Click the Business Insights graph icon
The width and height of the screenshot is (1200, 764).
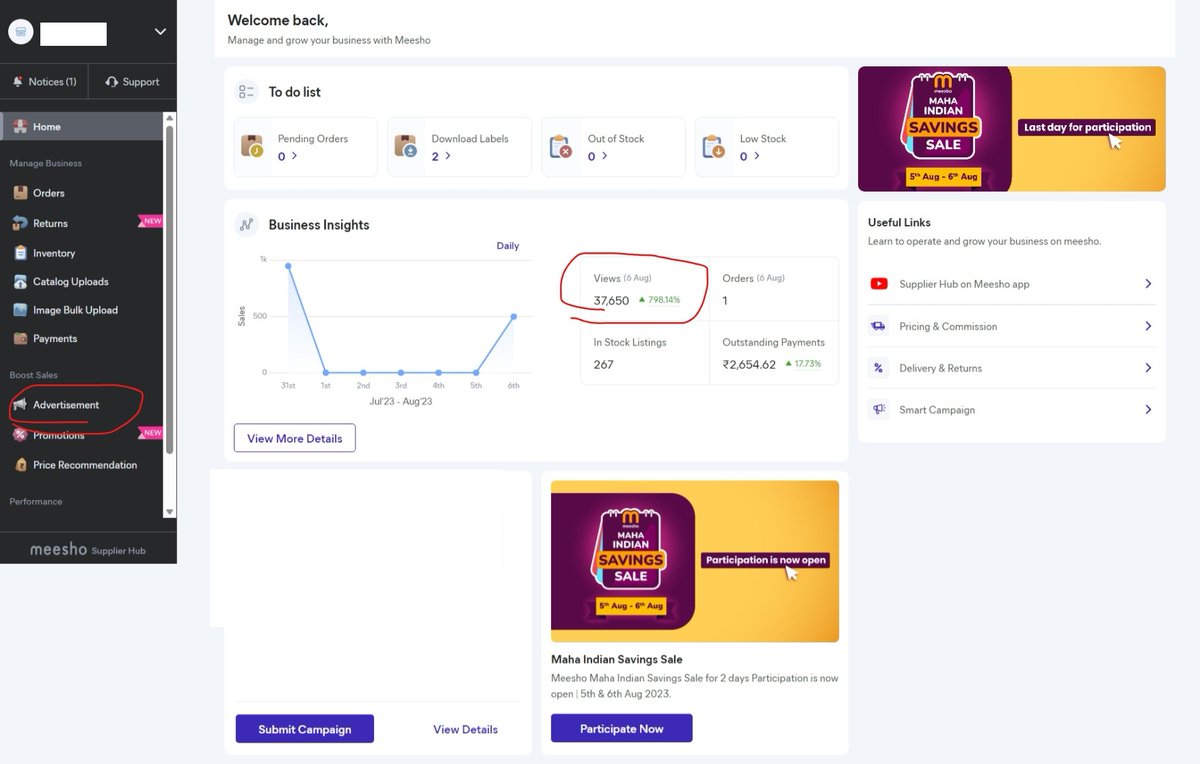246,225
